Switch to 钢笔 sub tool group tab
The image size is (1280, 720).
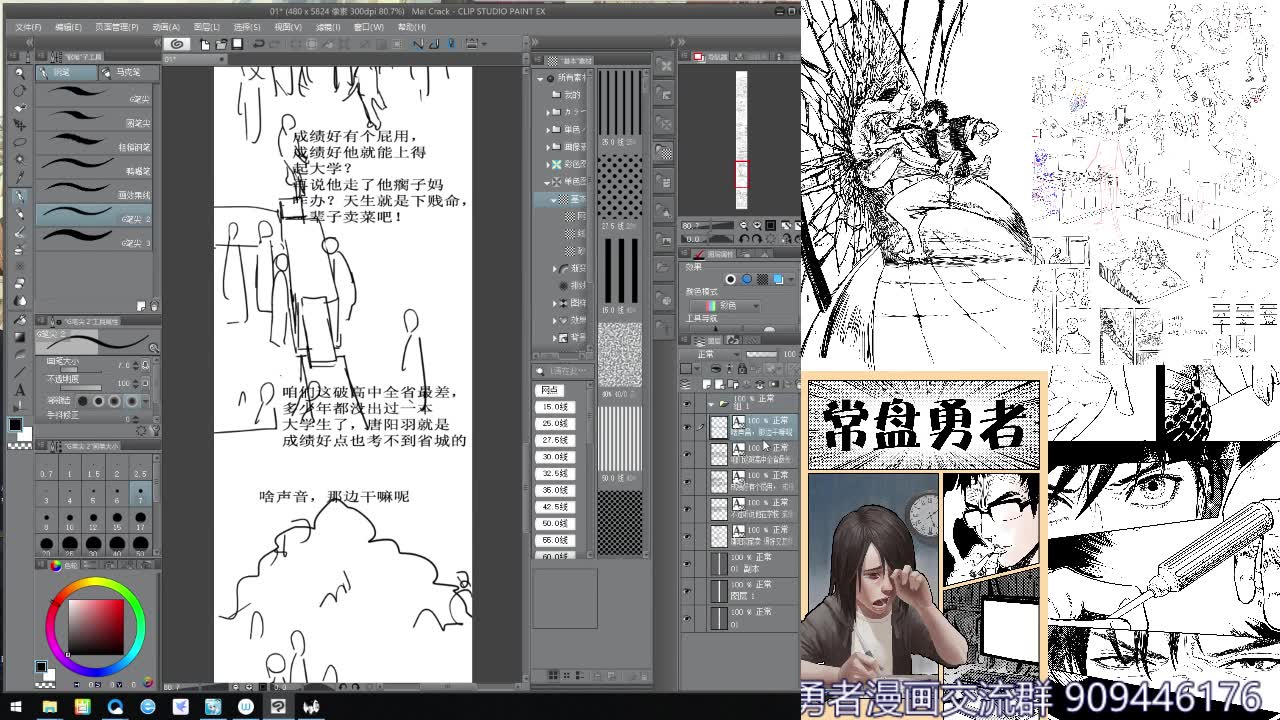pyautogui.click(x=66, y=73)
